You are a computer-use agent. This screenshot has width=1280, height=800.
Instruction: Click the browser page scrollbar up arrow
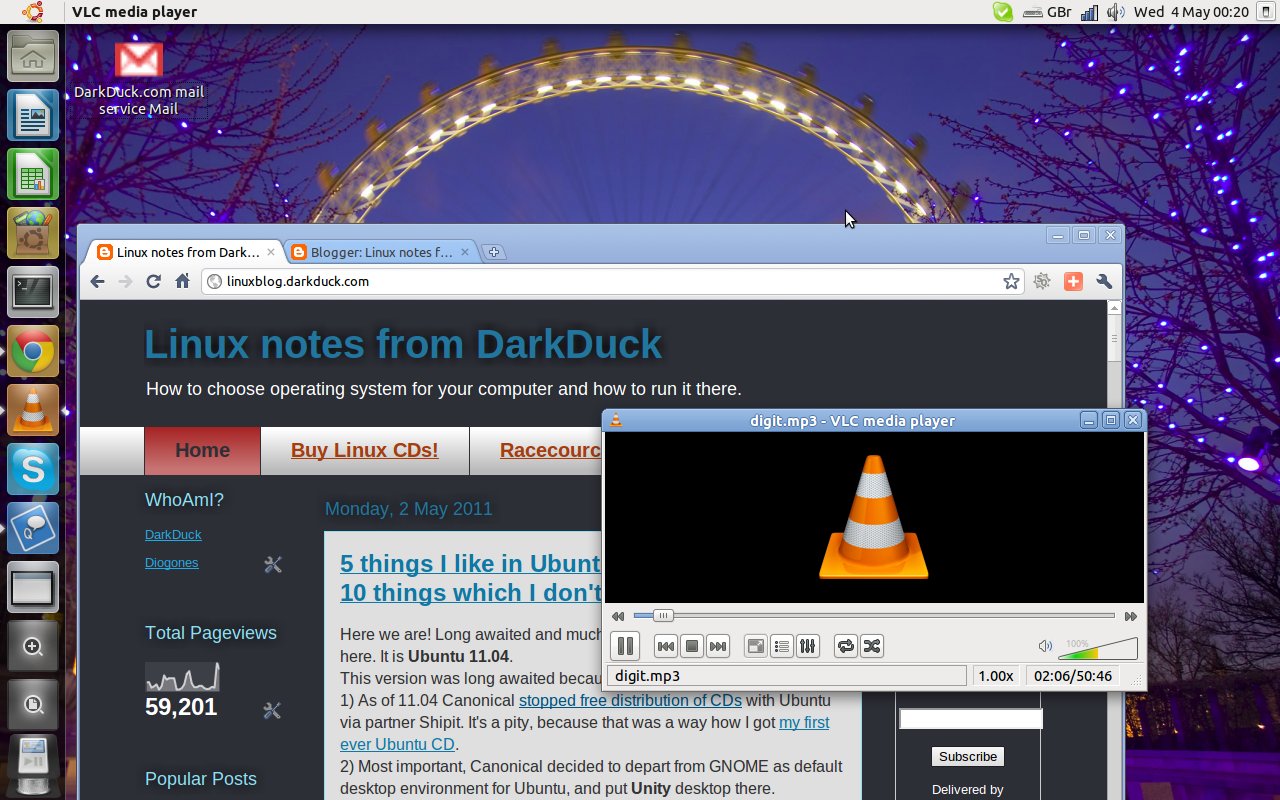(x=1115, y=308)
